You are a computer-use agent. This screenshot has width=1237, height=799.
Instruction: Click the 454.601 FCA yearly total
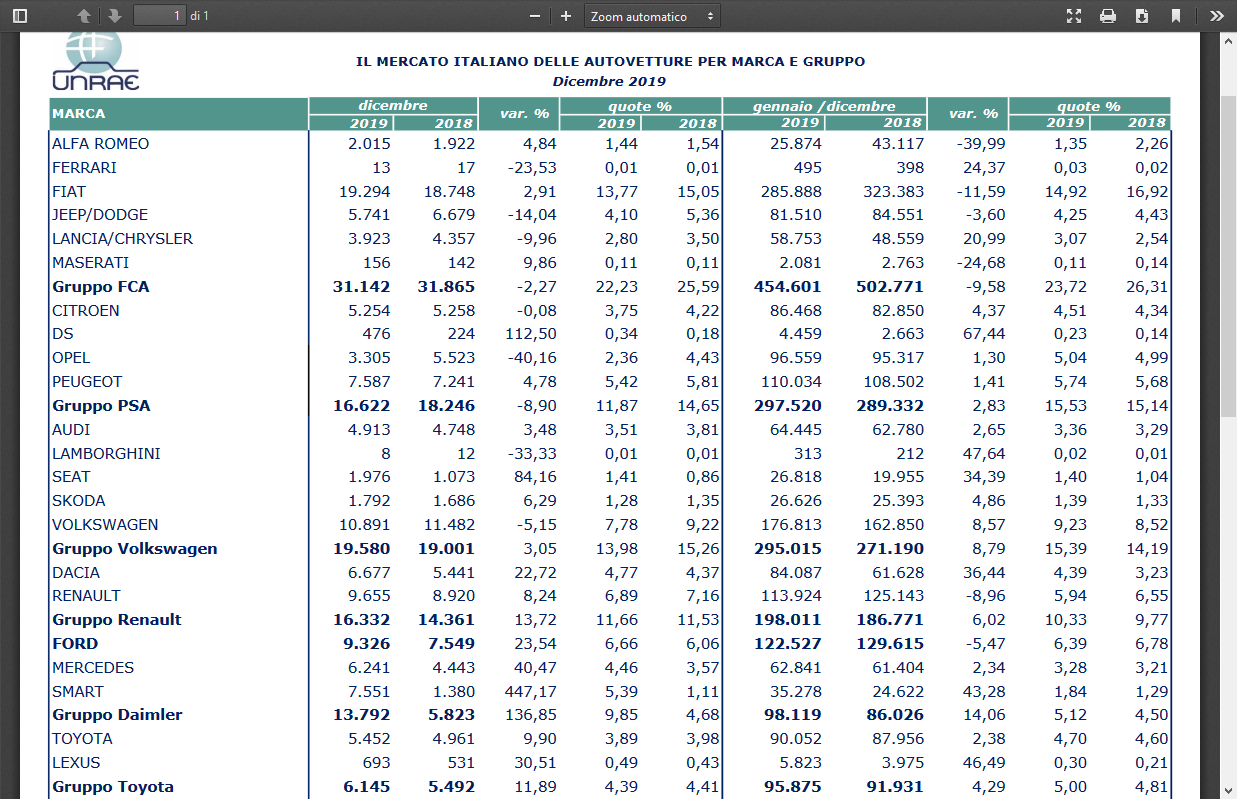click(x=788, y=287)
